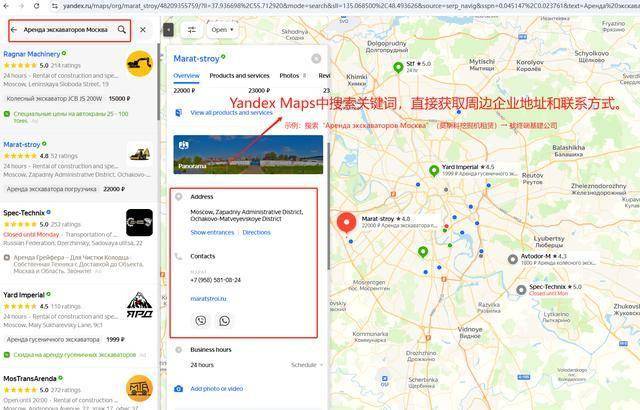Go back using the search box arrow
The image size is (640, 410).
(x=14, y=30)
